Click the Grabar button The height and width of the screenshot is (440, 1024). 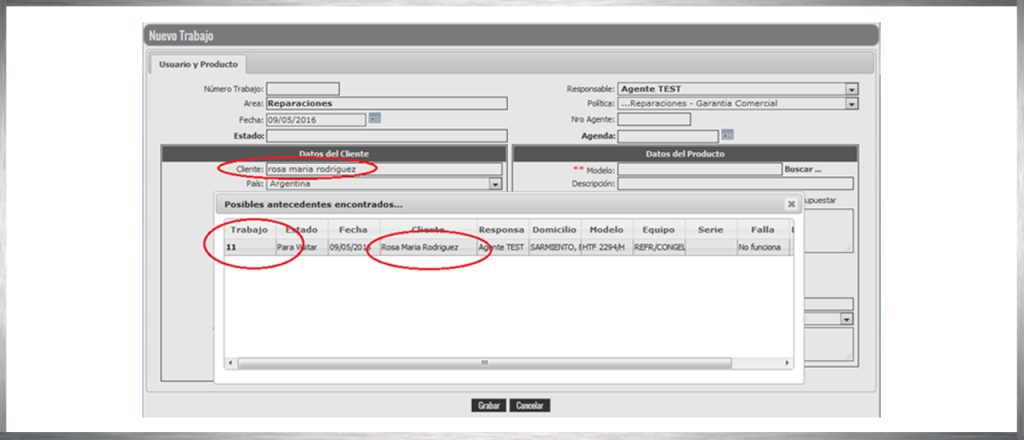click(x=488, y=405)
